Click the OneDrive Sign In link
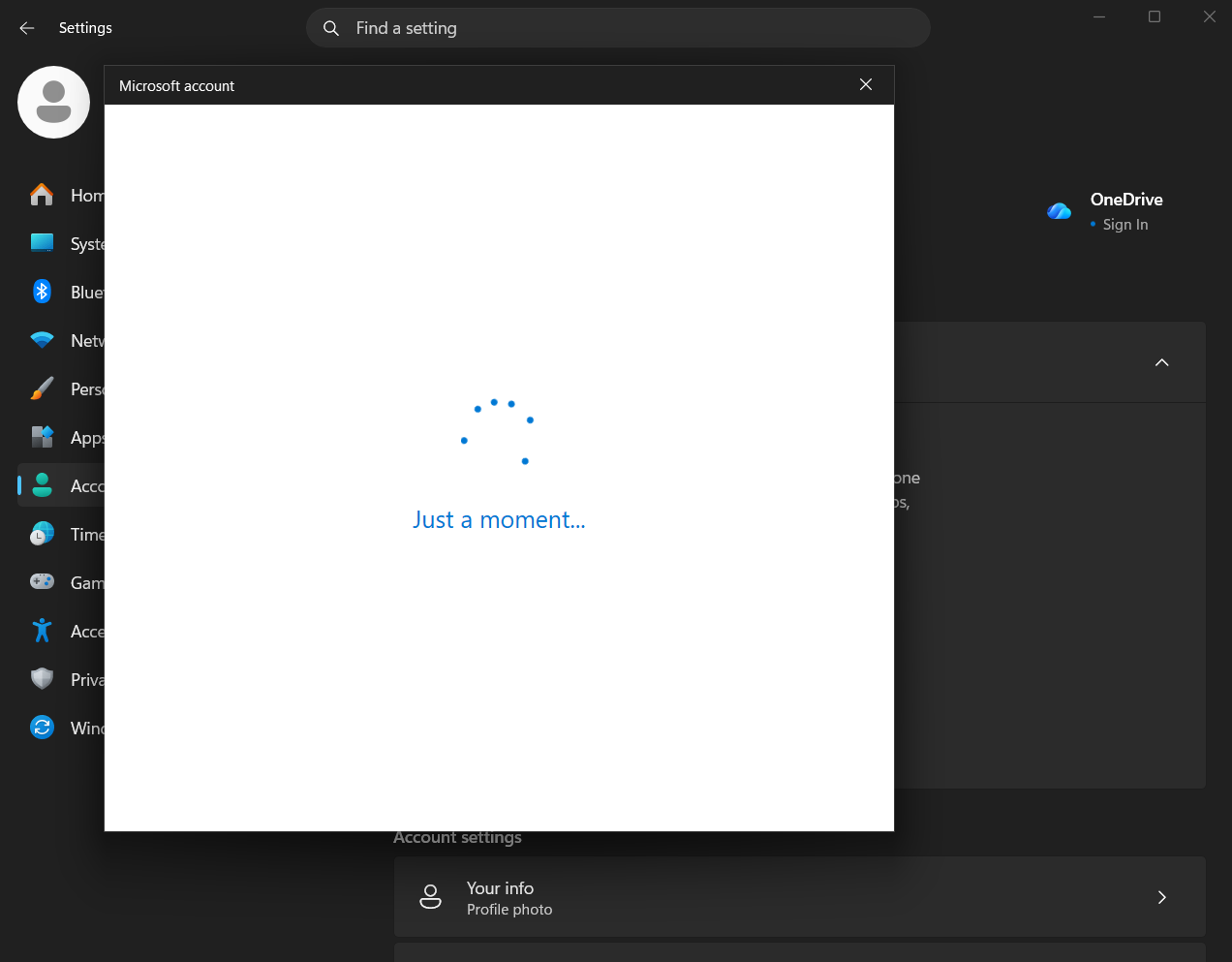 pos(1124,225)
